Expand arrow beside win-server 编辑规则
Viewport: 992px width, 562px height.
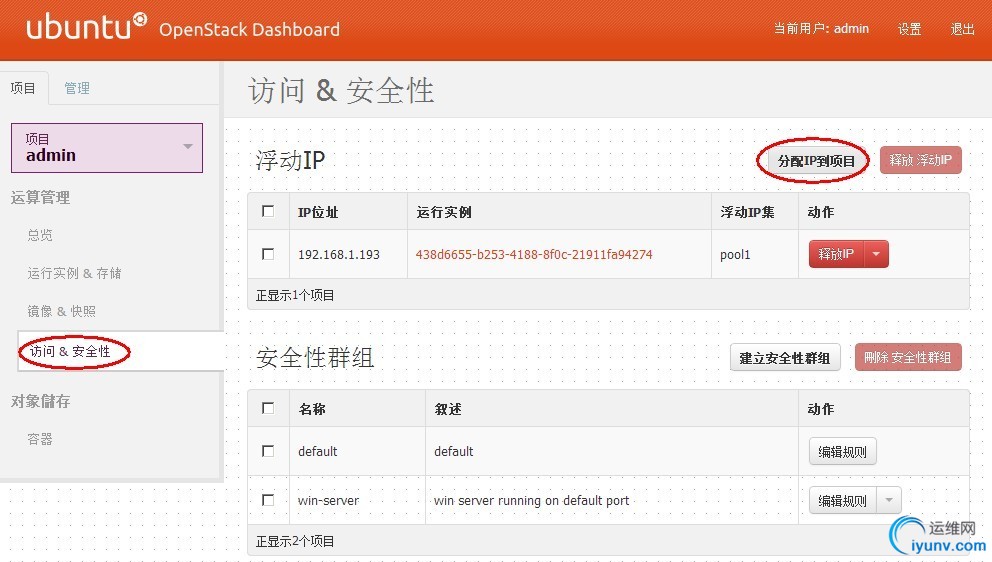[x=889, y=501]
